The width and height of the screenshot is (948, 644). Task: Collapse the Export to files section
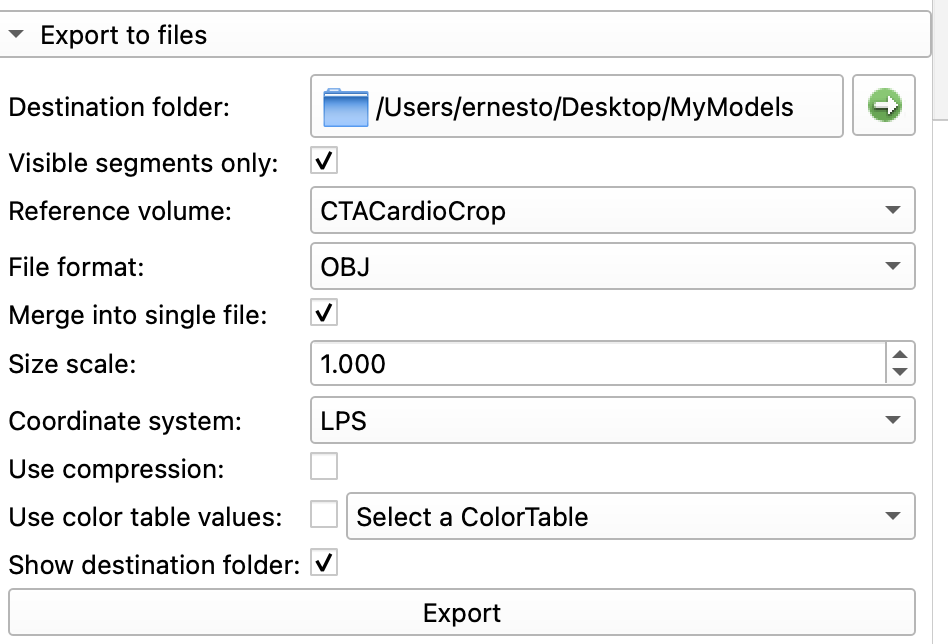tap(16, 35)
